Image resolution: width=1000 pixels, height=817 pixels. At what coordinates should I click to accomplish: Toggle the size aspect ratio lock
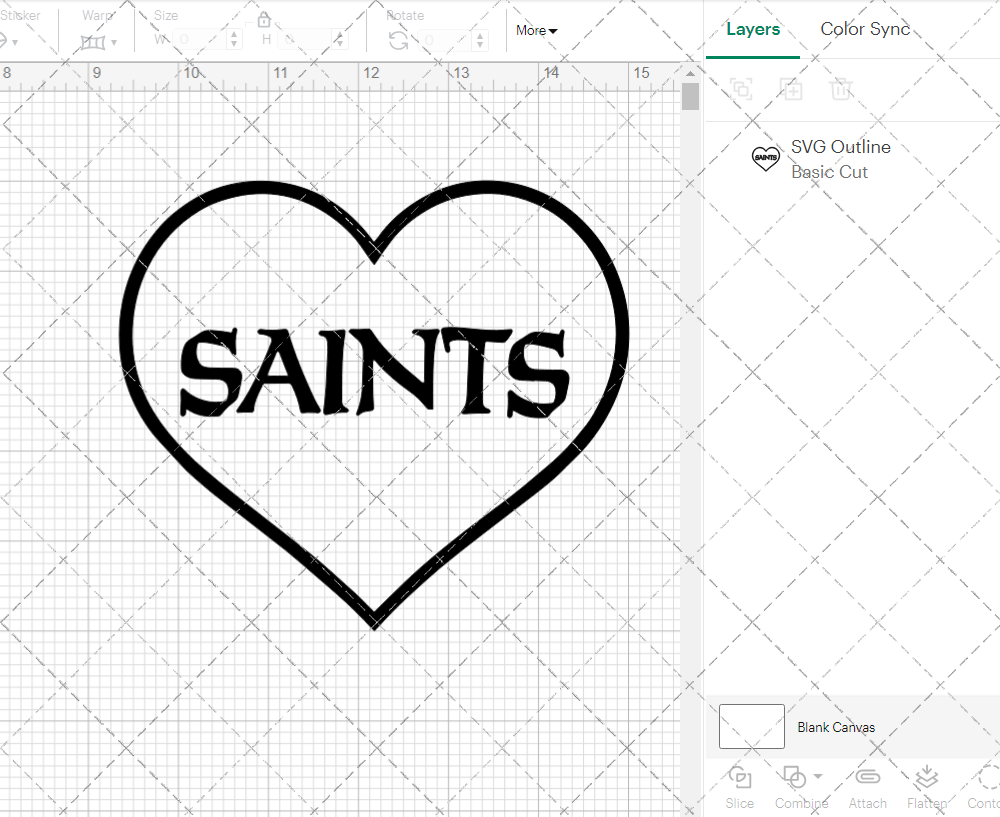263,19
